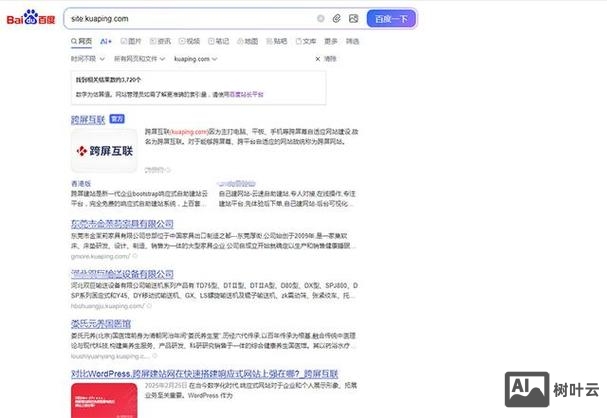Click the icon after loushiyuanyang URL
The height and width of the screenshot is (418, 607).
click(154, 356)
